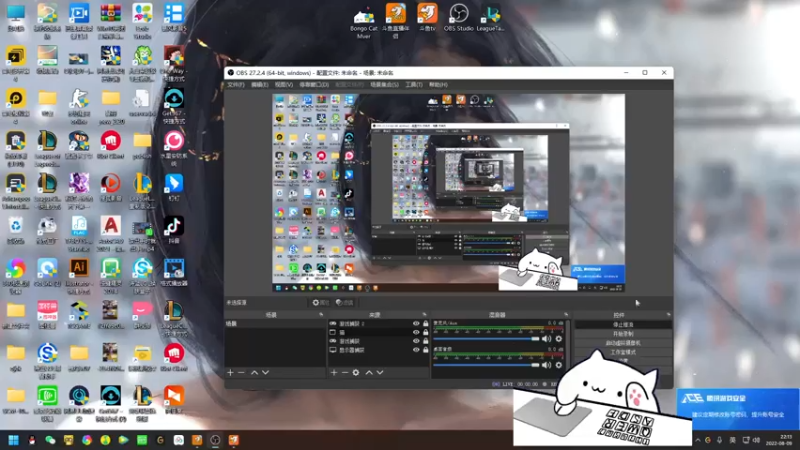
Task: Open the 文件(F) menu
Action: (236, 85)
